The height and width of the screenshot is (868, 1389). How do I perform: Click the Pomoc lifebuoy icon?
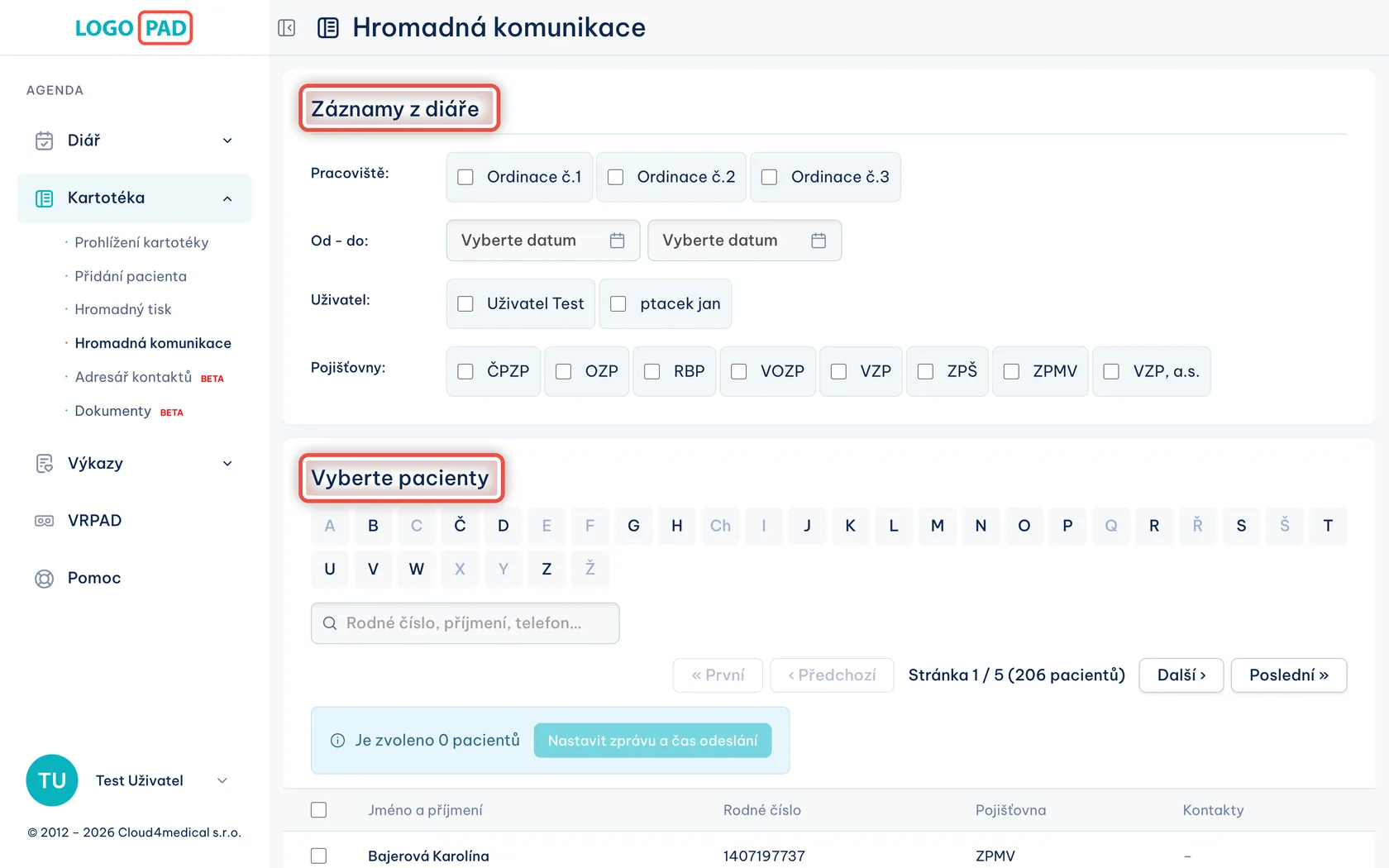click(x=44, y=579)
